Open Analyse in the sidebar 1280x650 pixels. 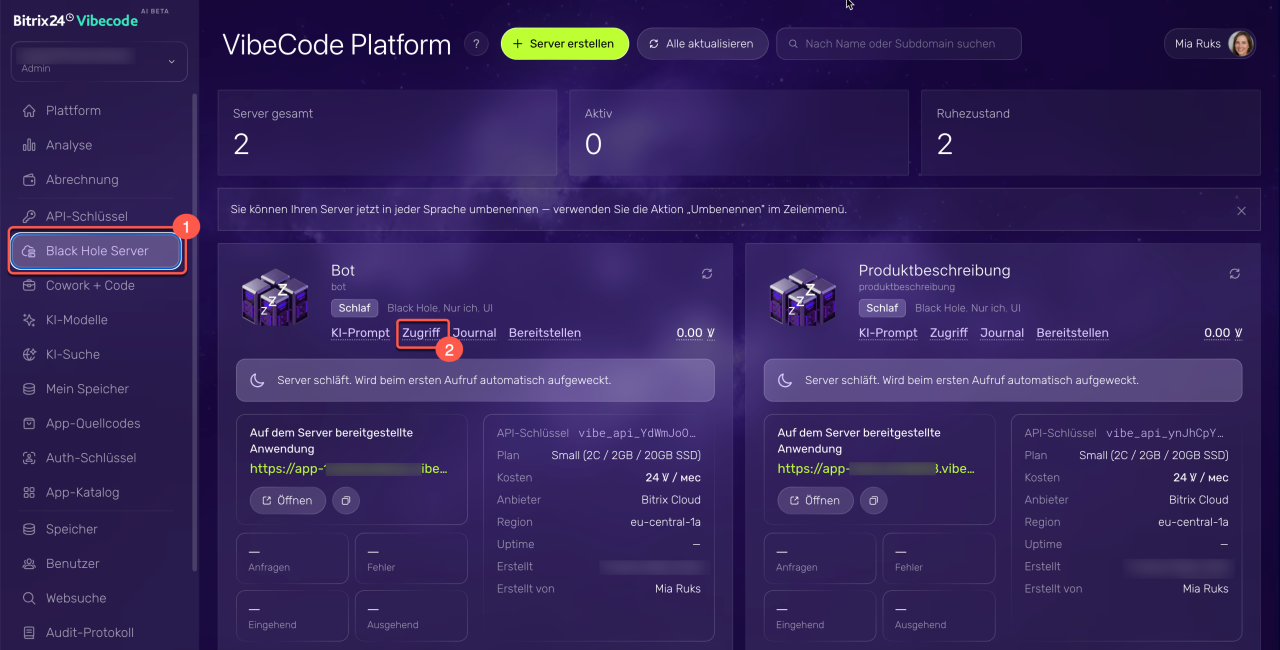click(x=69, y=145)
